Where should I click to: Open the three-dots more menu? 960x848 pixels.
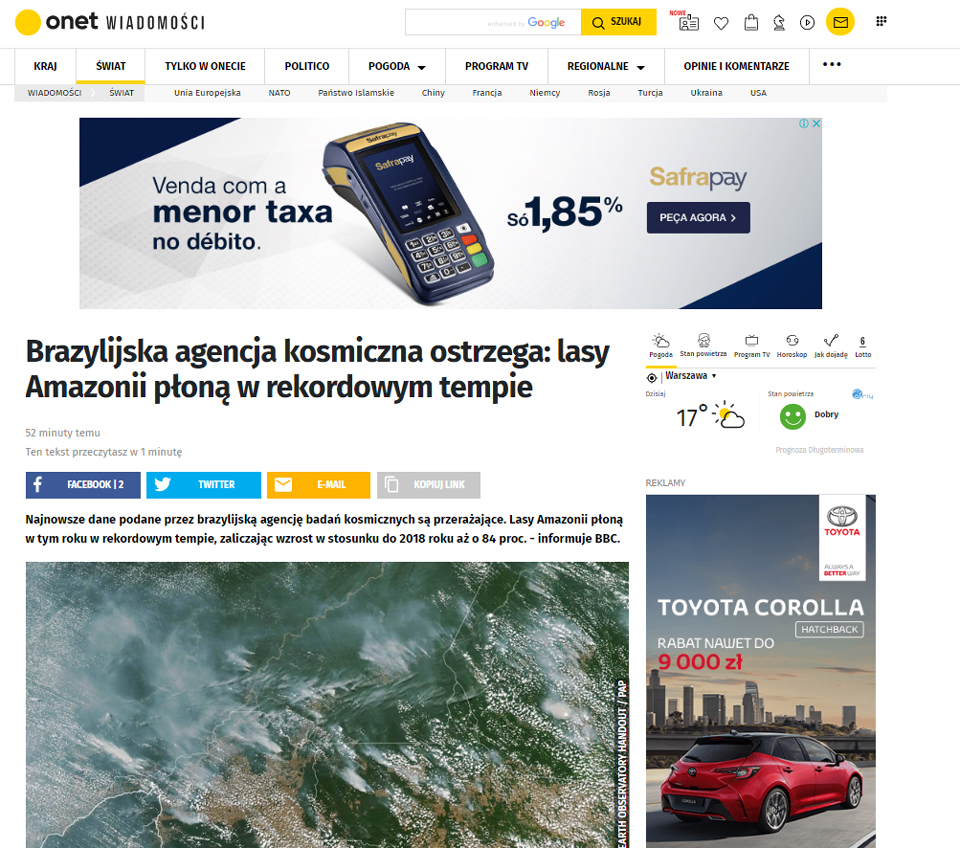click(x=831, y=64)
